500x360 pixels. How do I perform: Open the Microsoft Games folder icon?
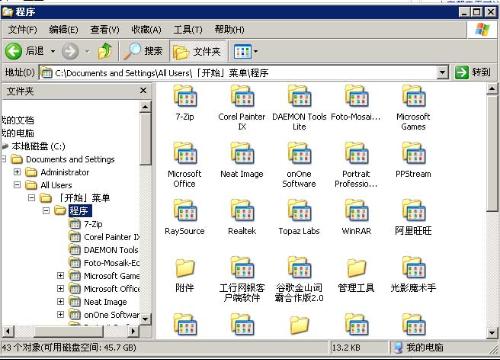tap(414, 96)
